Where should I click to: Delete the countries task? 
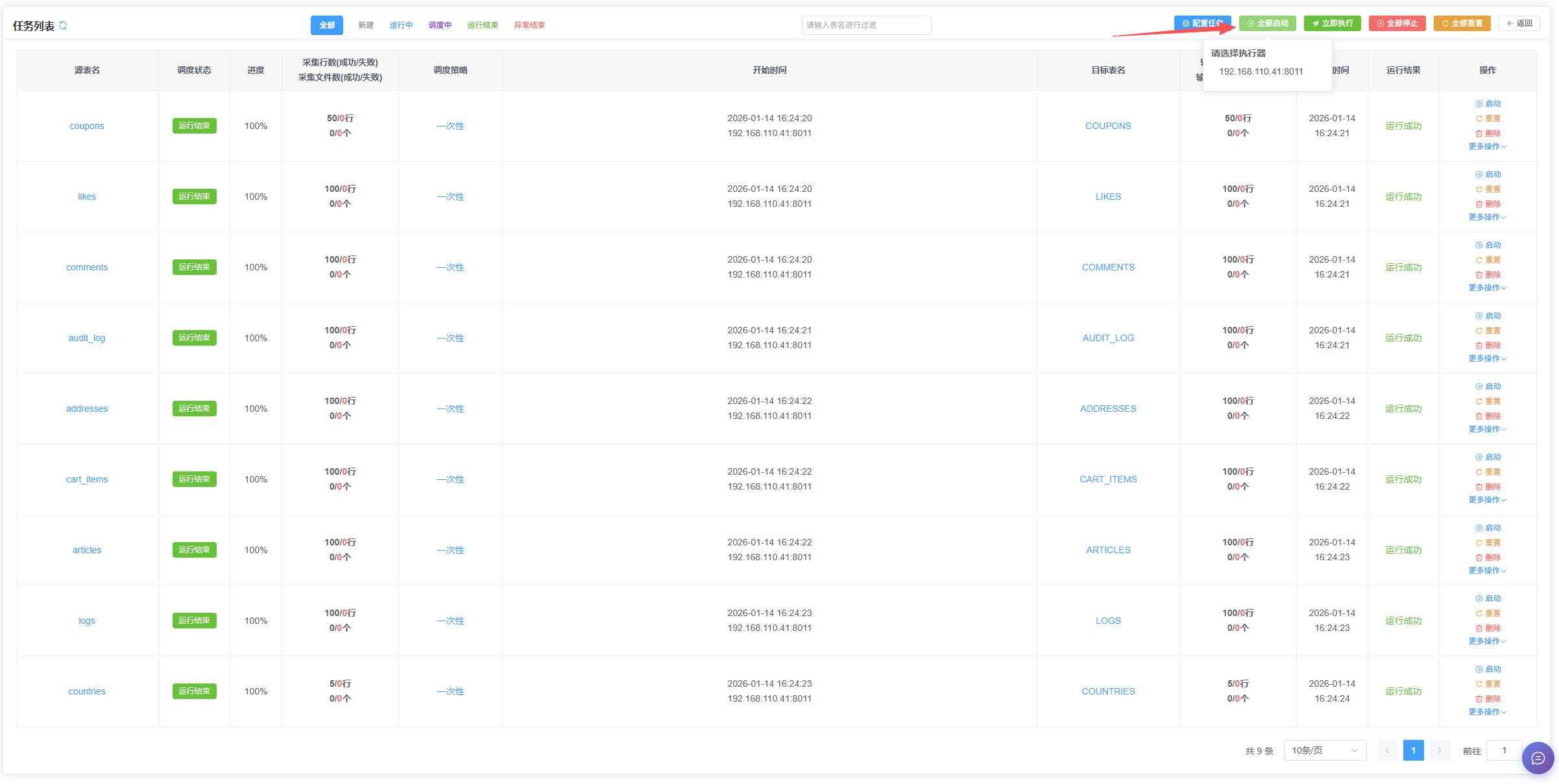tap(1488, 699)
